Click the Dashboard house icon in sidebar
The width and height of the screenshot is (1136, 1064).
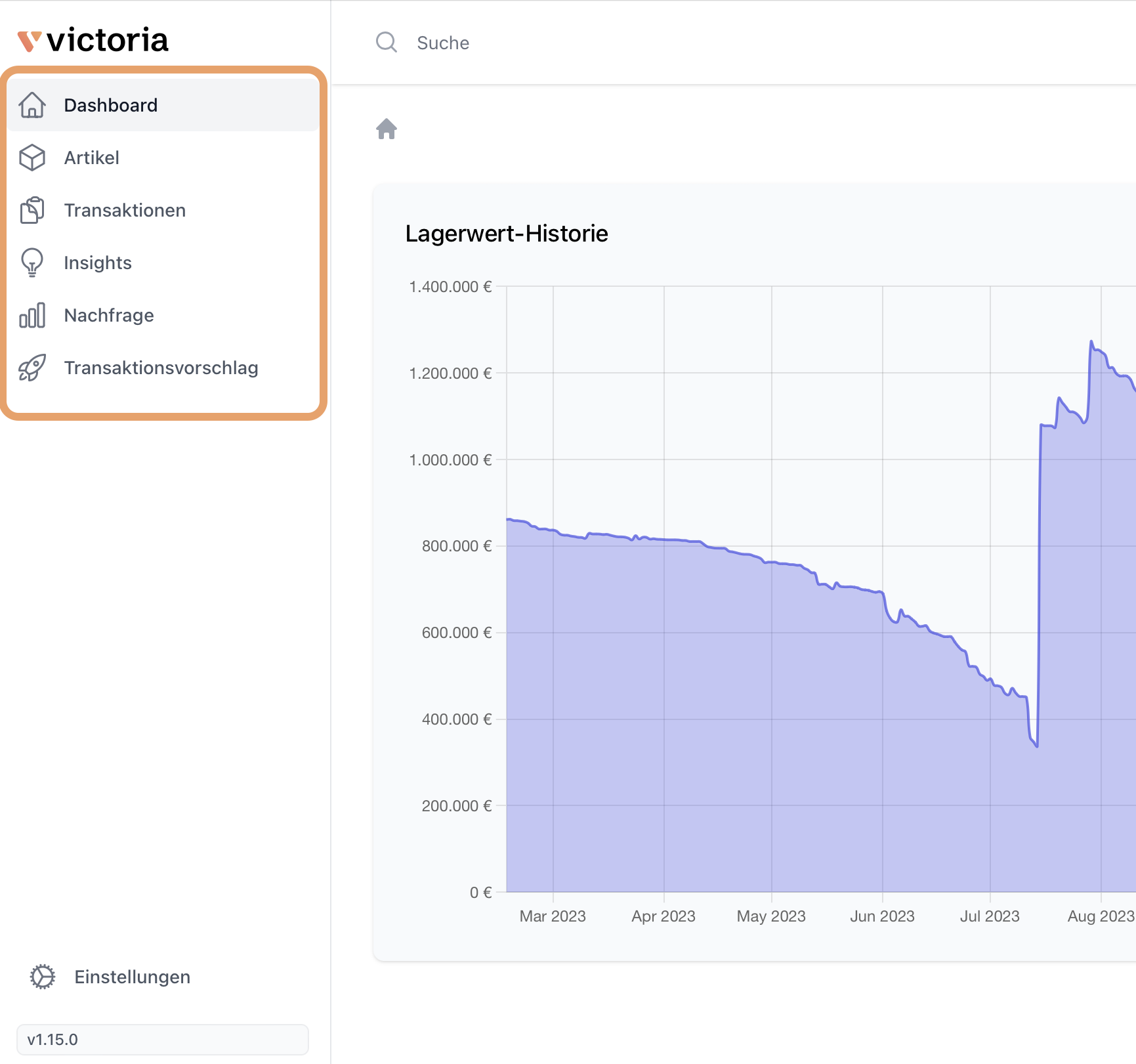pyautogui.click(x=32, y=105)
